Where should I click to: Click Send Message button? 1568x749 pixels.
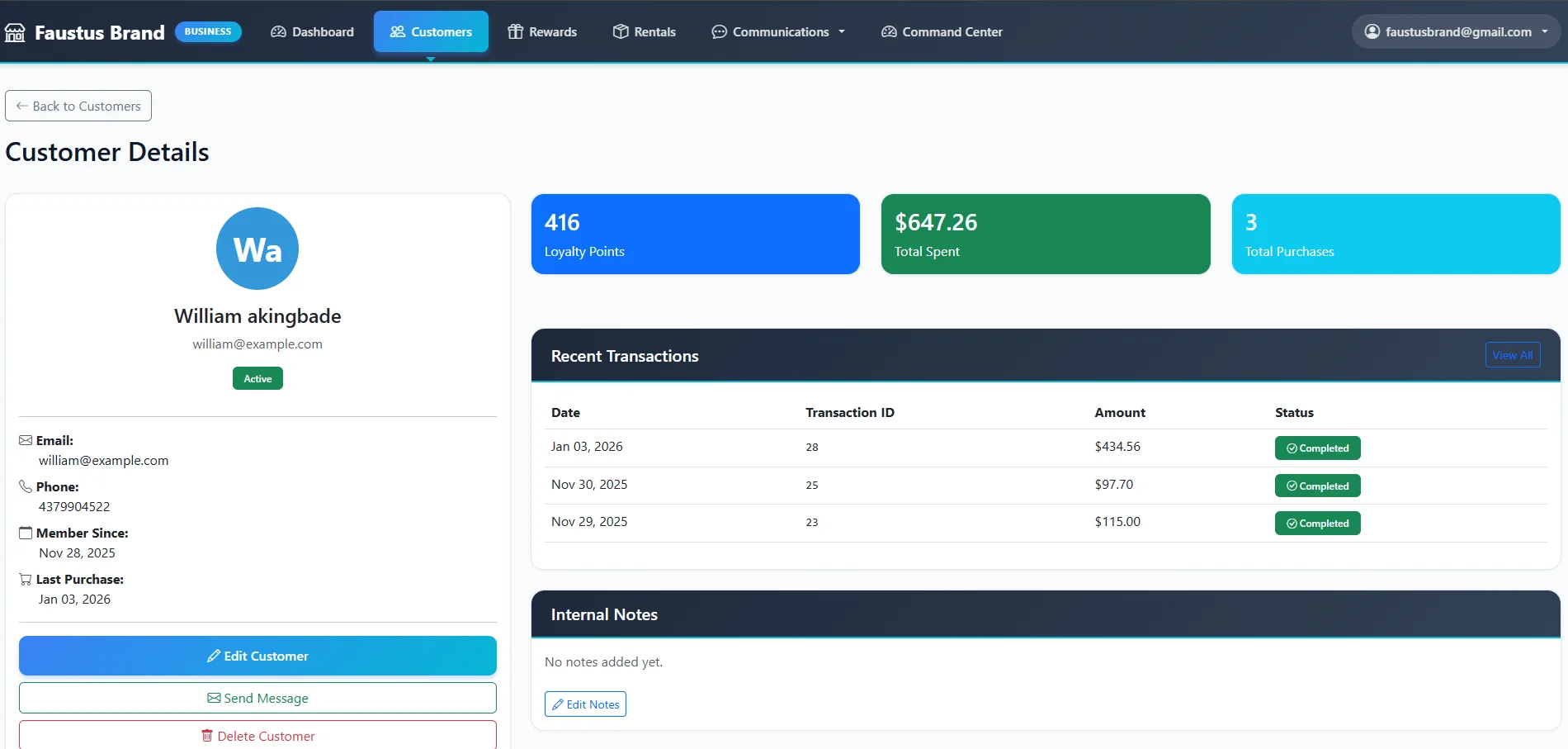point(257,698)
